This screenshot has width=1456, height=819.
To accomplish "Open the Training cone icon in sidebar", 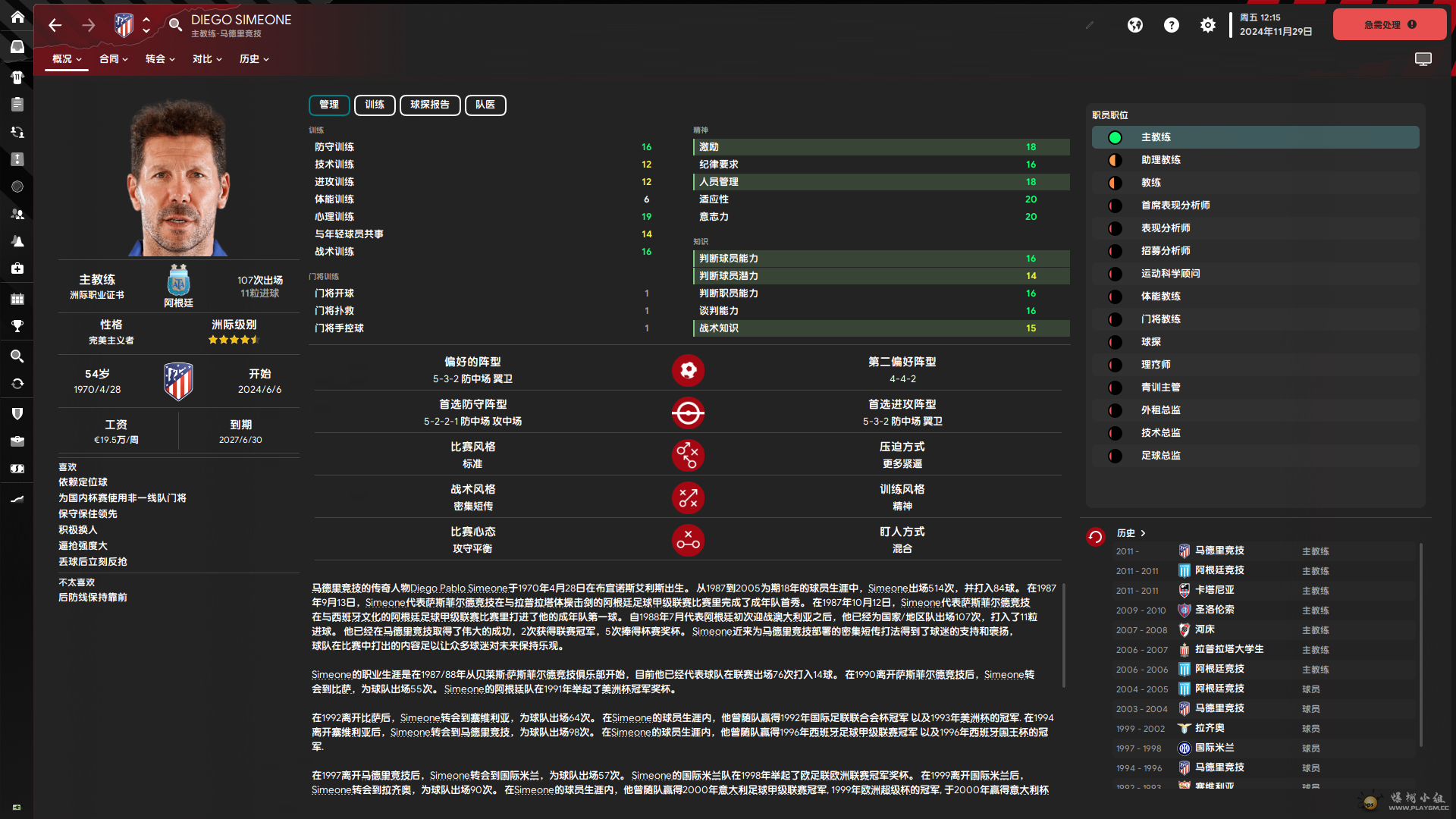I will coord(17,241).
